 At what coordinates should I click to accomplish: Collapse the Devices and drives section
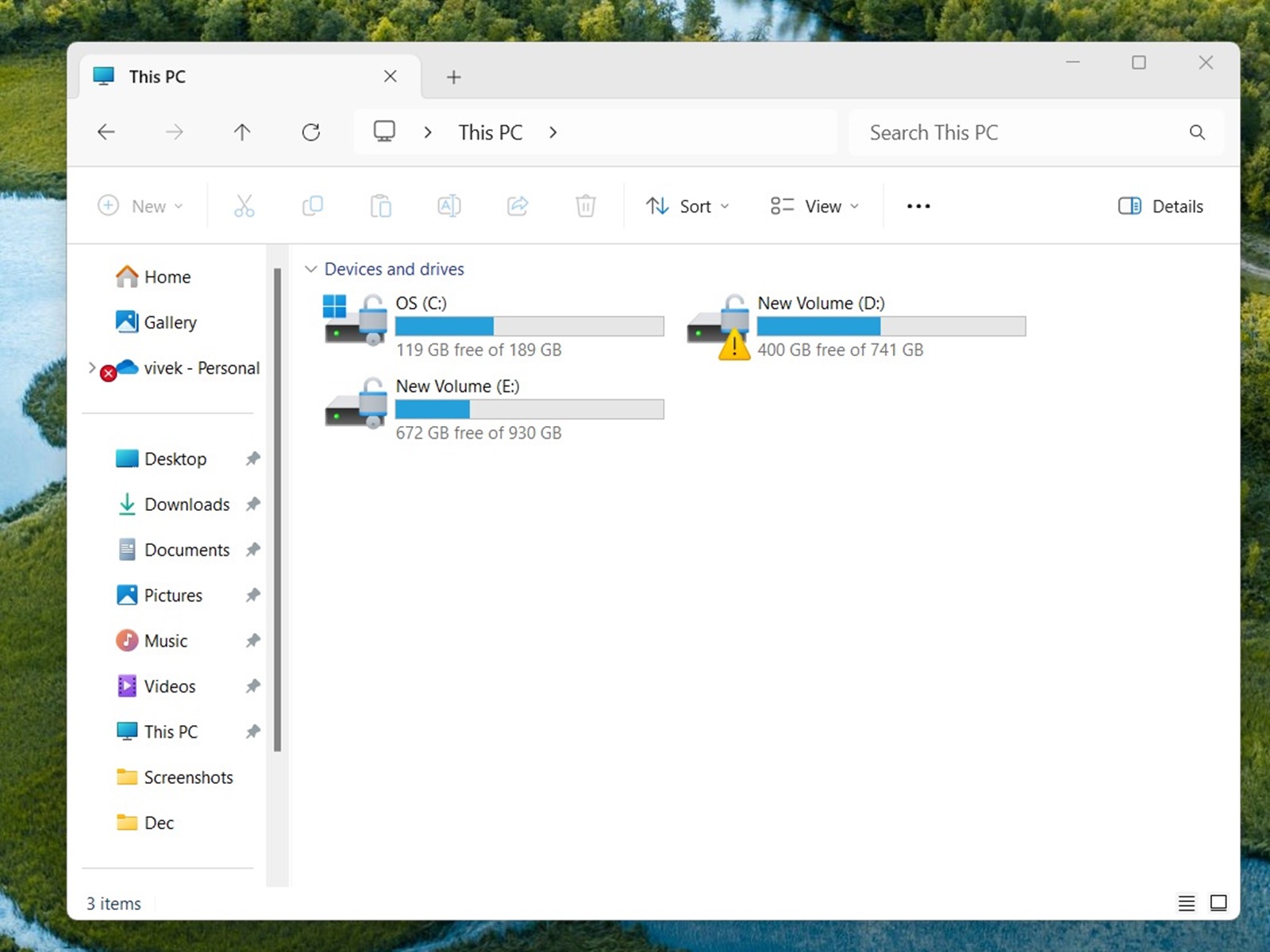pyautogui.click(x=310, y=269)
